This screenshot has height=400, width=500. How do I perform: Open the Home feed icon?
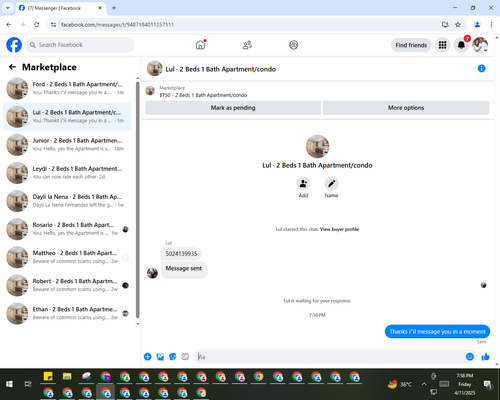click(x=200, y=45)
